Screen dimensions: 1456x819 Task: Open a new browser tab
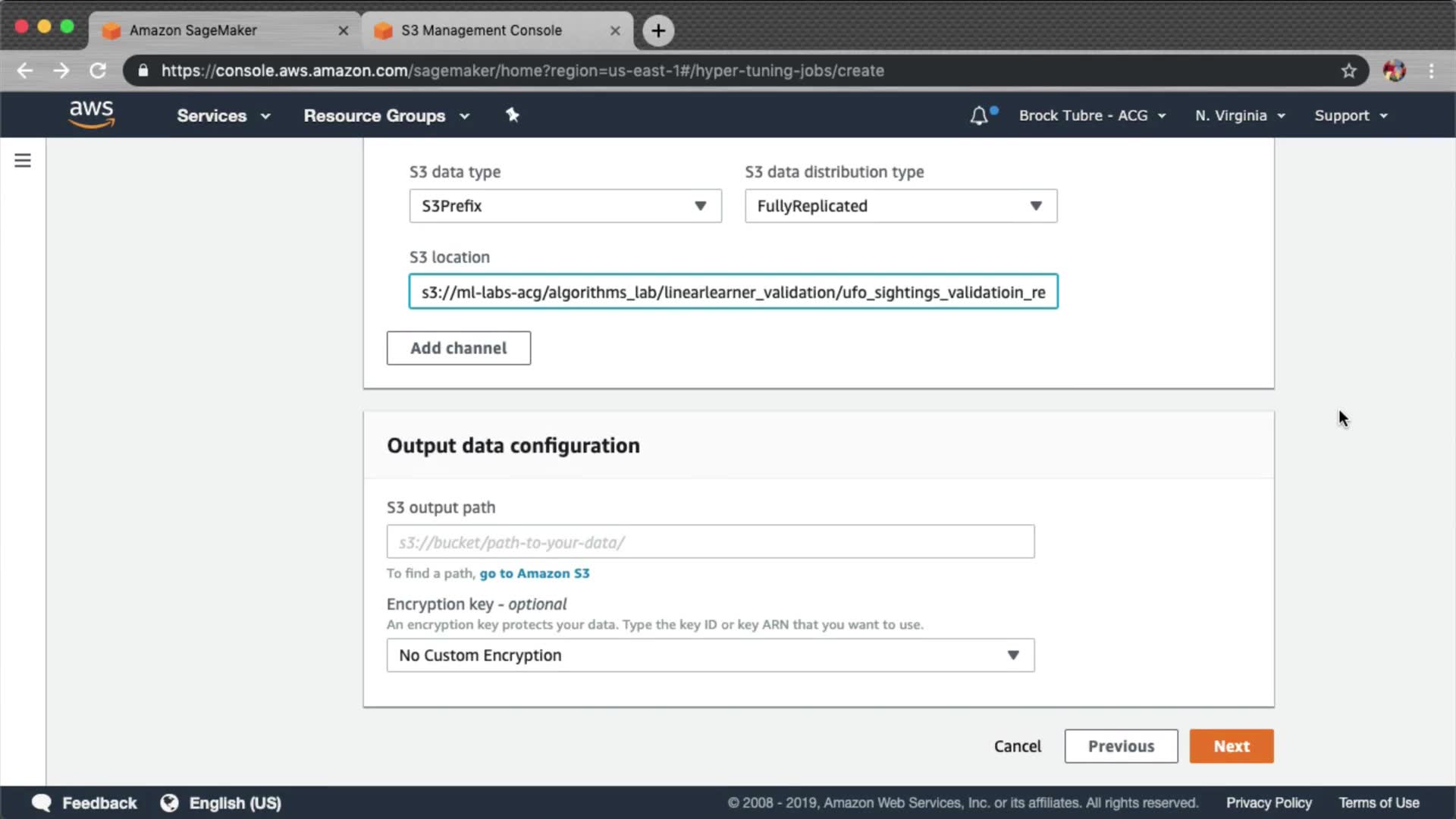point(658,31)
